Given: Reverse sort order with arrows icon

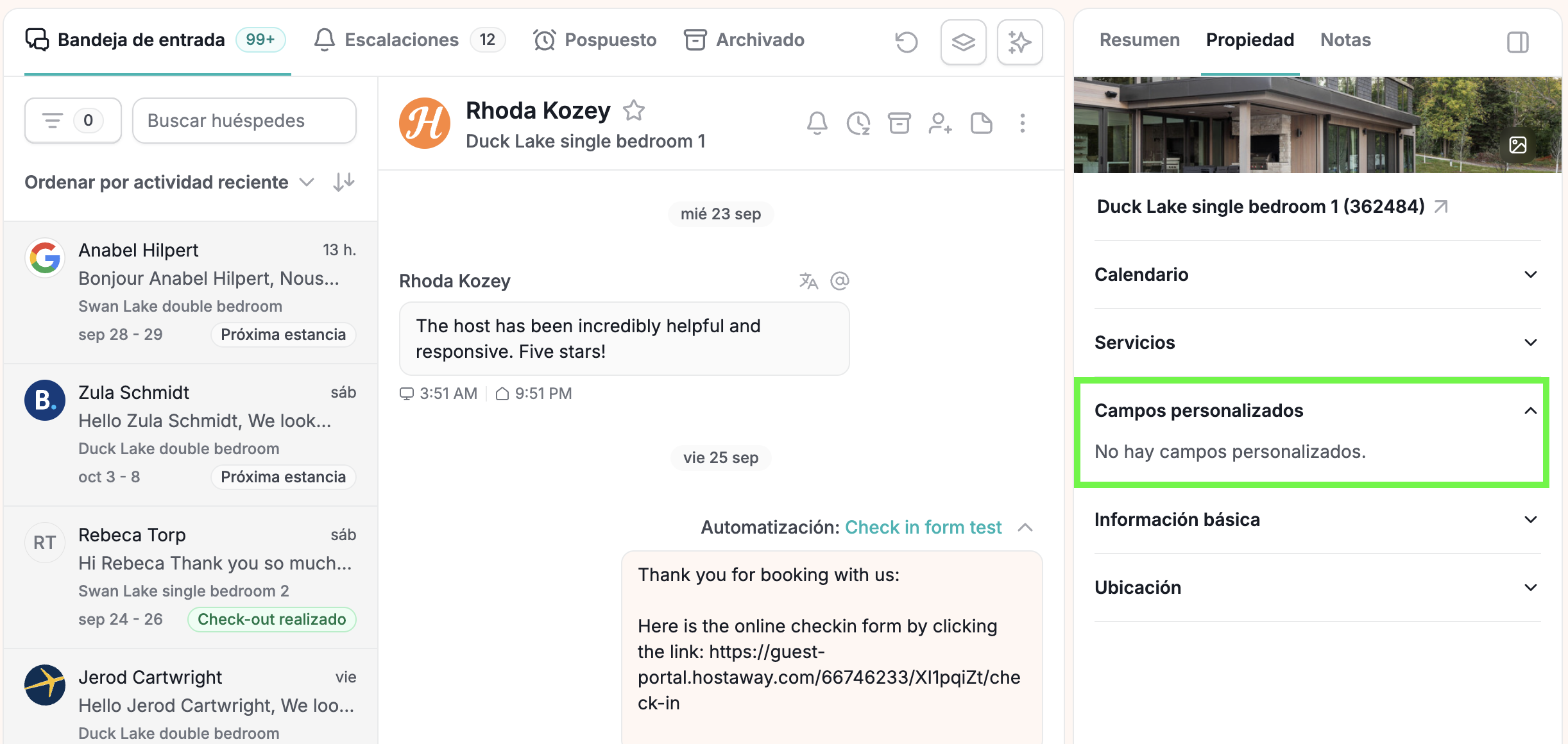Looking at the screenshot, I should (x=344, y=182).
